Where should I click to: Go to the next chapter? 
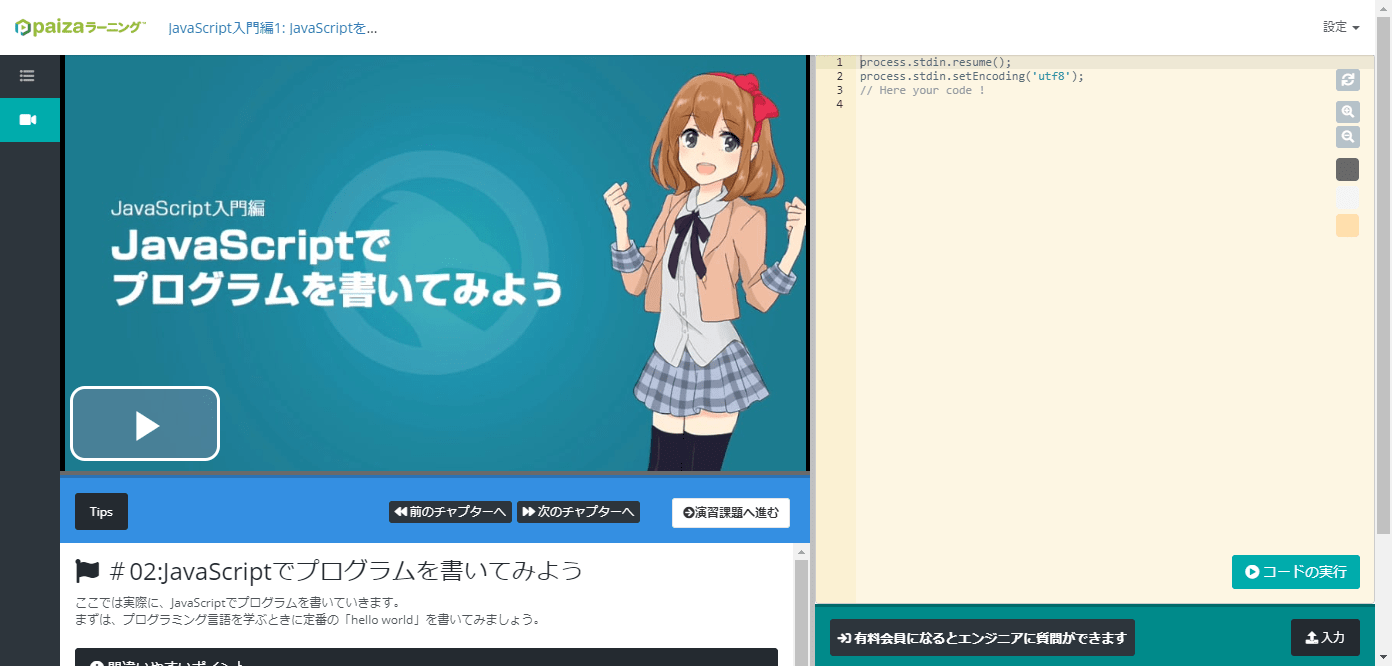click(x=578, y=511)
